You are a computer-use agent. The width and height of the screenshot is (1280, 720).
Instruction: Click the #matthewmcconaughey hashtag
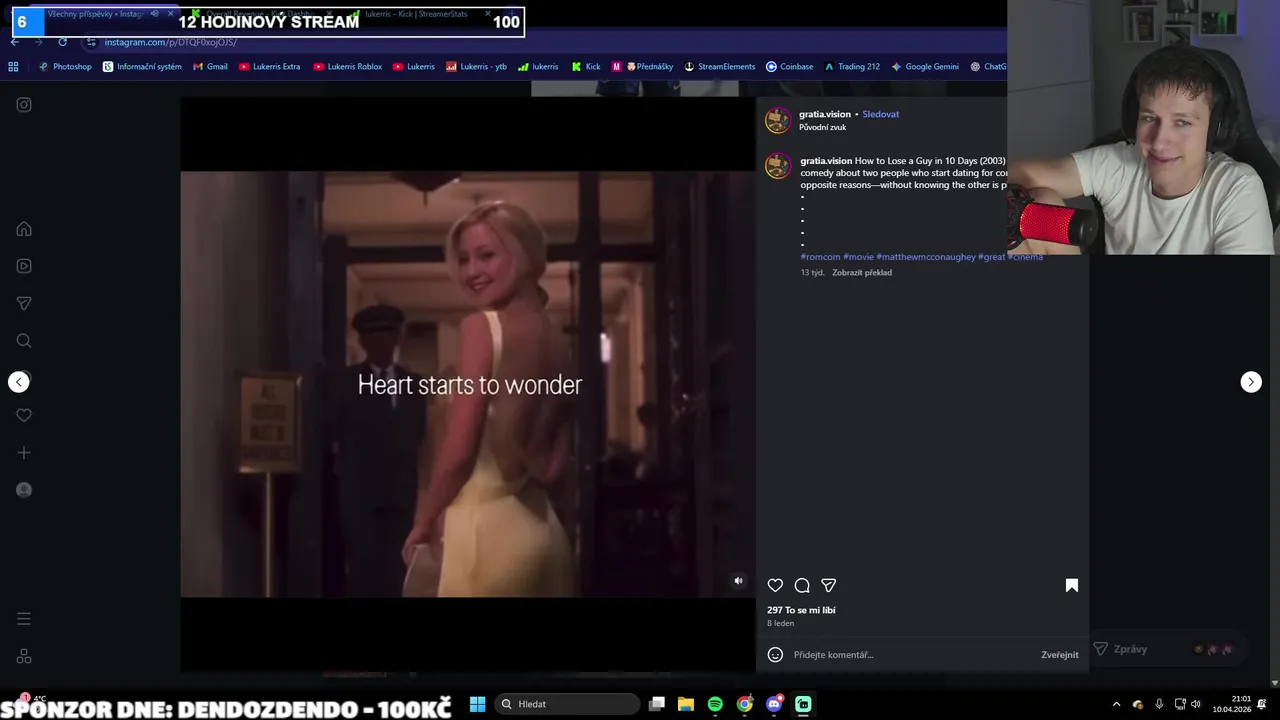(x=926, y=257)
